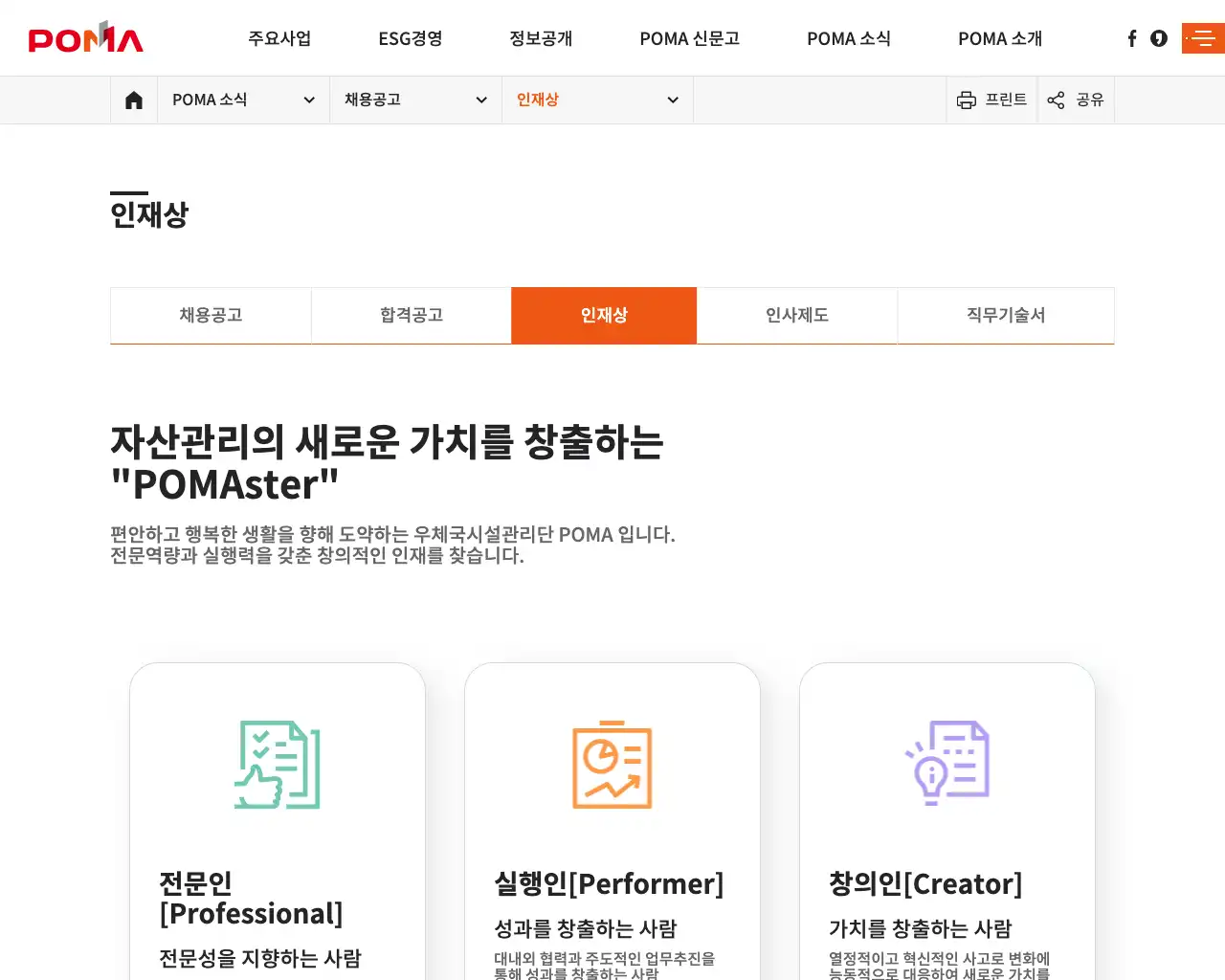Switch to the 채용공고 tab
This screenshot has width=1225, height=980.
(211, 315)
